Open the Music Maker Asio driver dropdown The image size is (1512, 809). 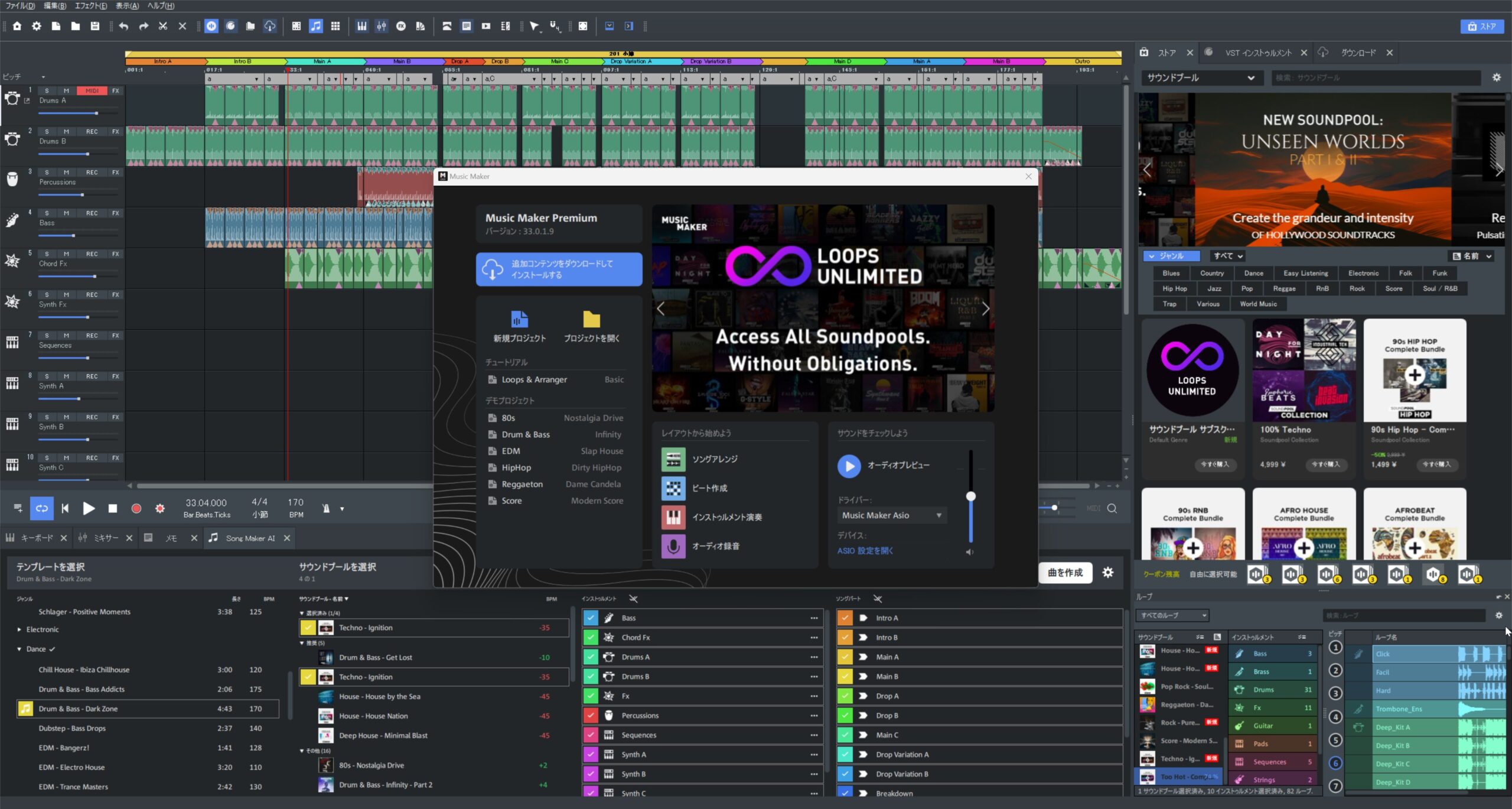pyautogui.click(x=892, y=515)
